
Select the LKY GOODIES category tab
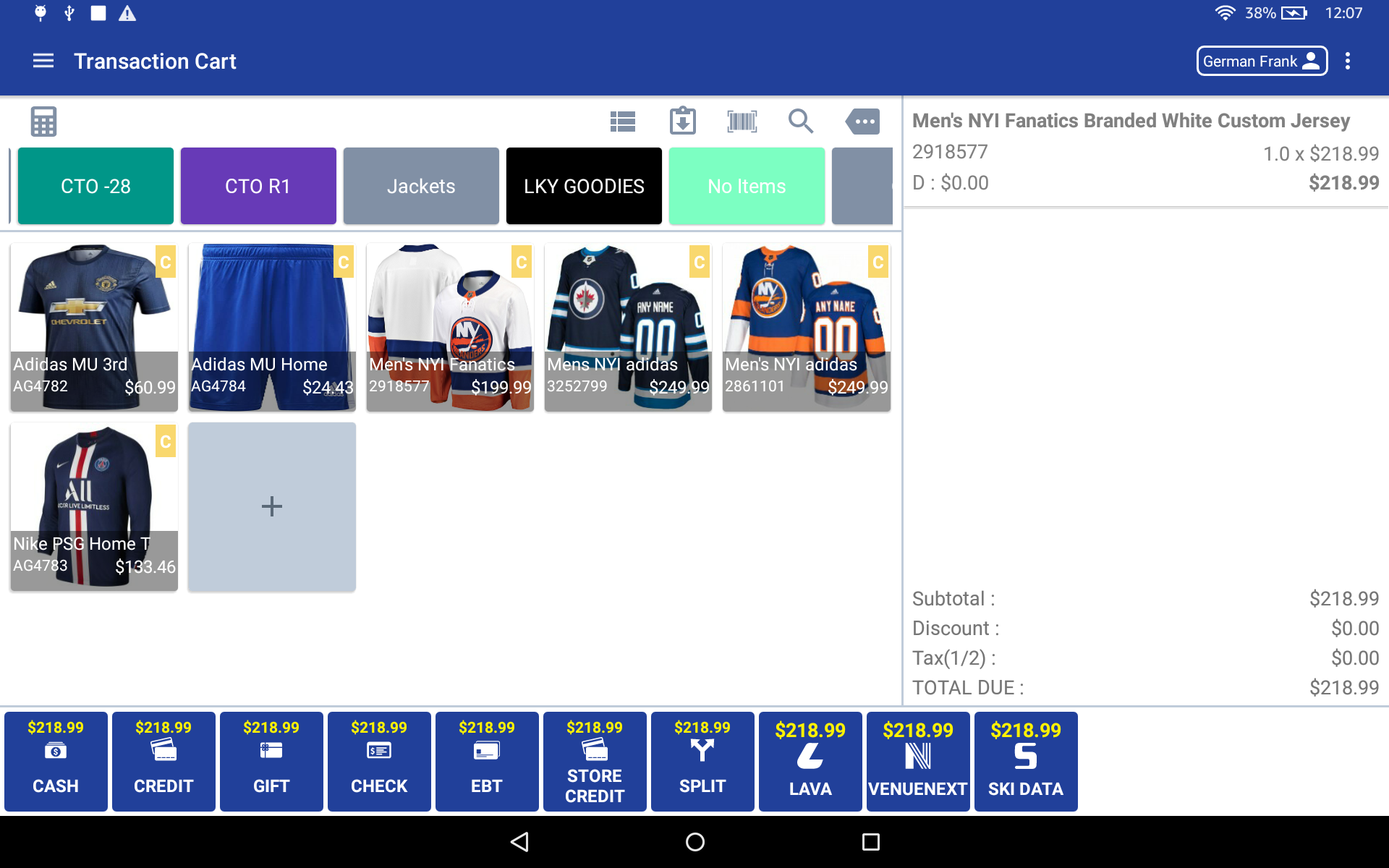pyautogui.click(x=584, y=186)
